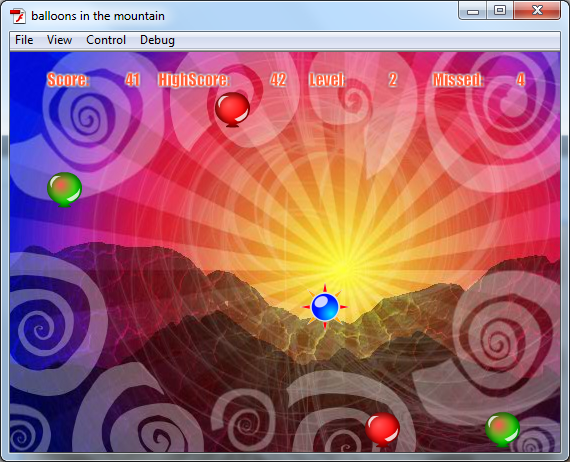Open the Debug menu

(x=157, y=40)
